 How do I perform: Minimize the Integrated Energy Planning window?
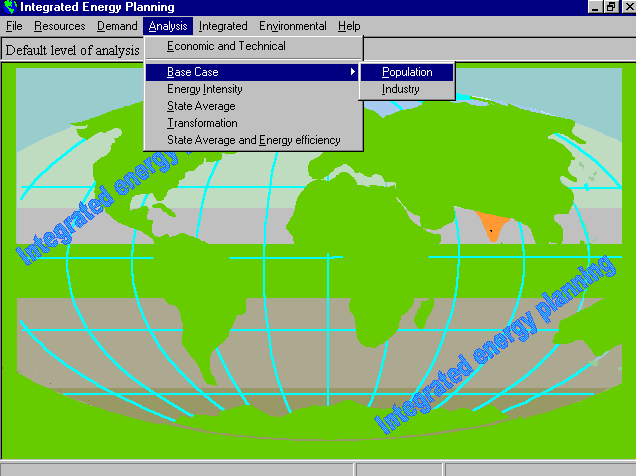(594, 7)
